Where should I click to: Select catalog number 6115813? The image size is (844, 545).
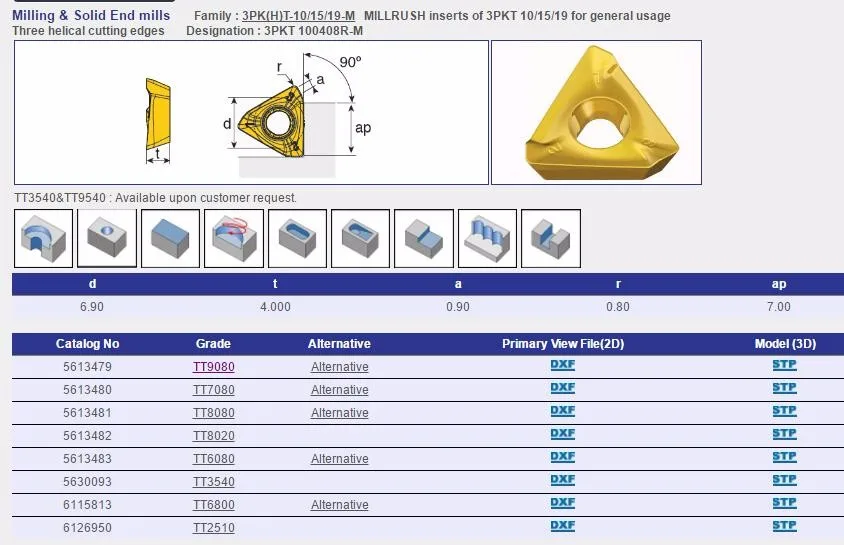coord(87,505)
